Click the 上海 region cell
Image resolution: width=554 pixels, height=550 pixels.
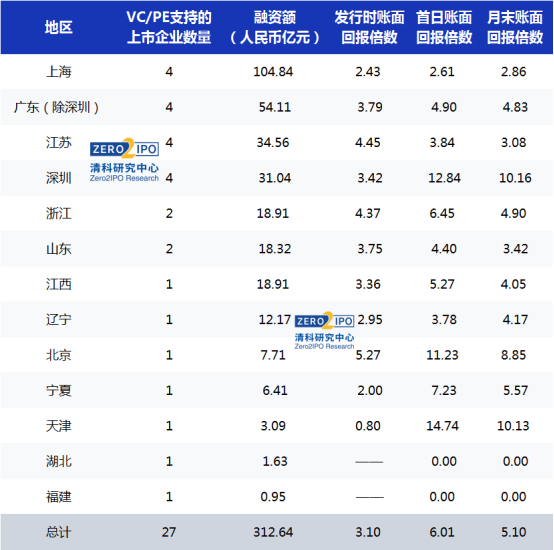pyautogui.click(x=59, y=72)
